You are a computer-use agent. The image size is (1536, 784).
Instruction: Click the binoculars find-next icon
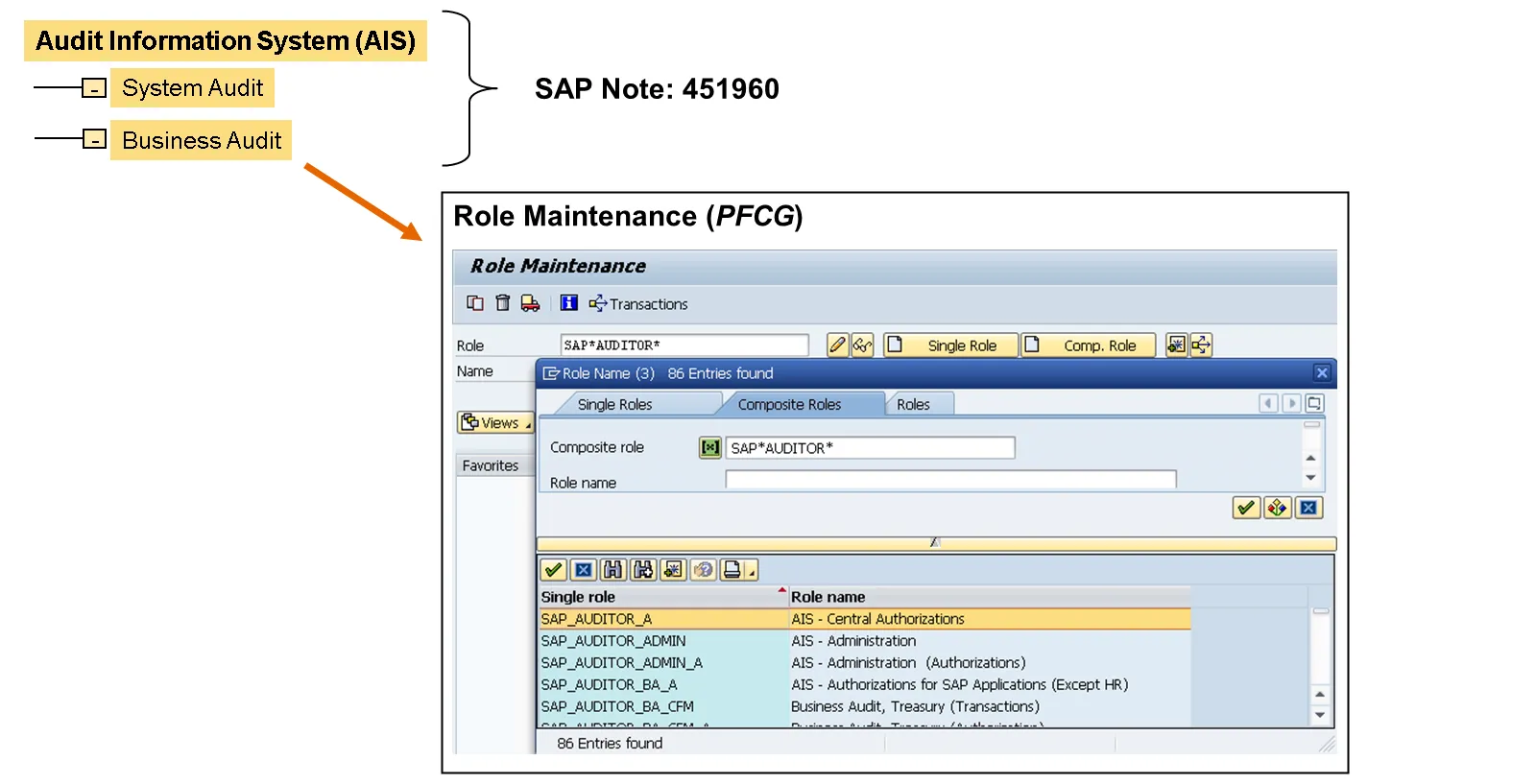click(x=643, y=570)
